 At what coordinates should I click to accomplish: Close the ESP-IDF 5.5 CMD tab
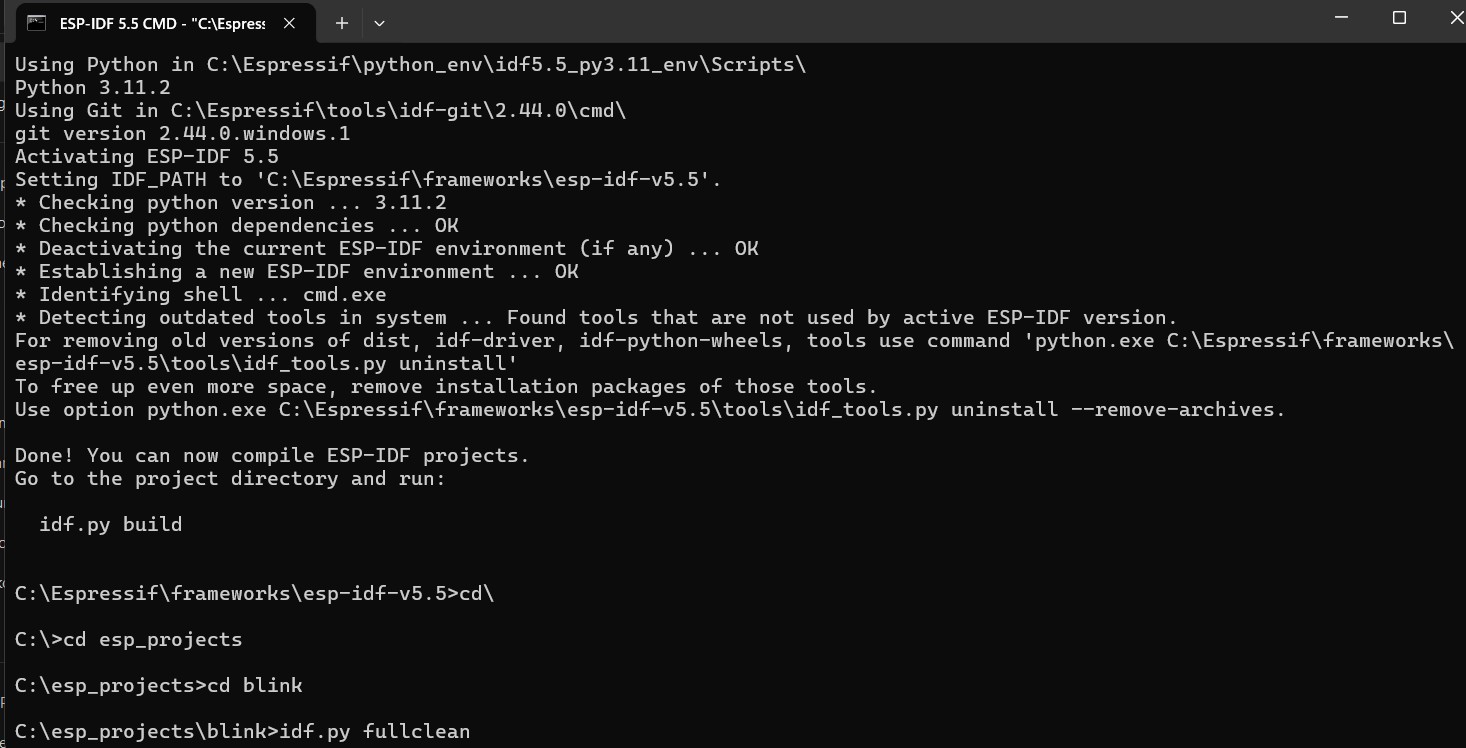tap(290, 23)
